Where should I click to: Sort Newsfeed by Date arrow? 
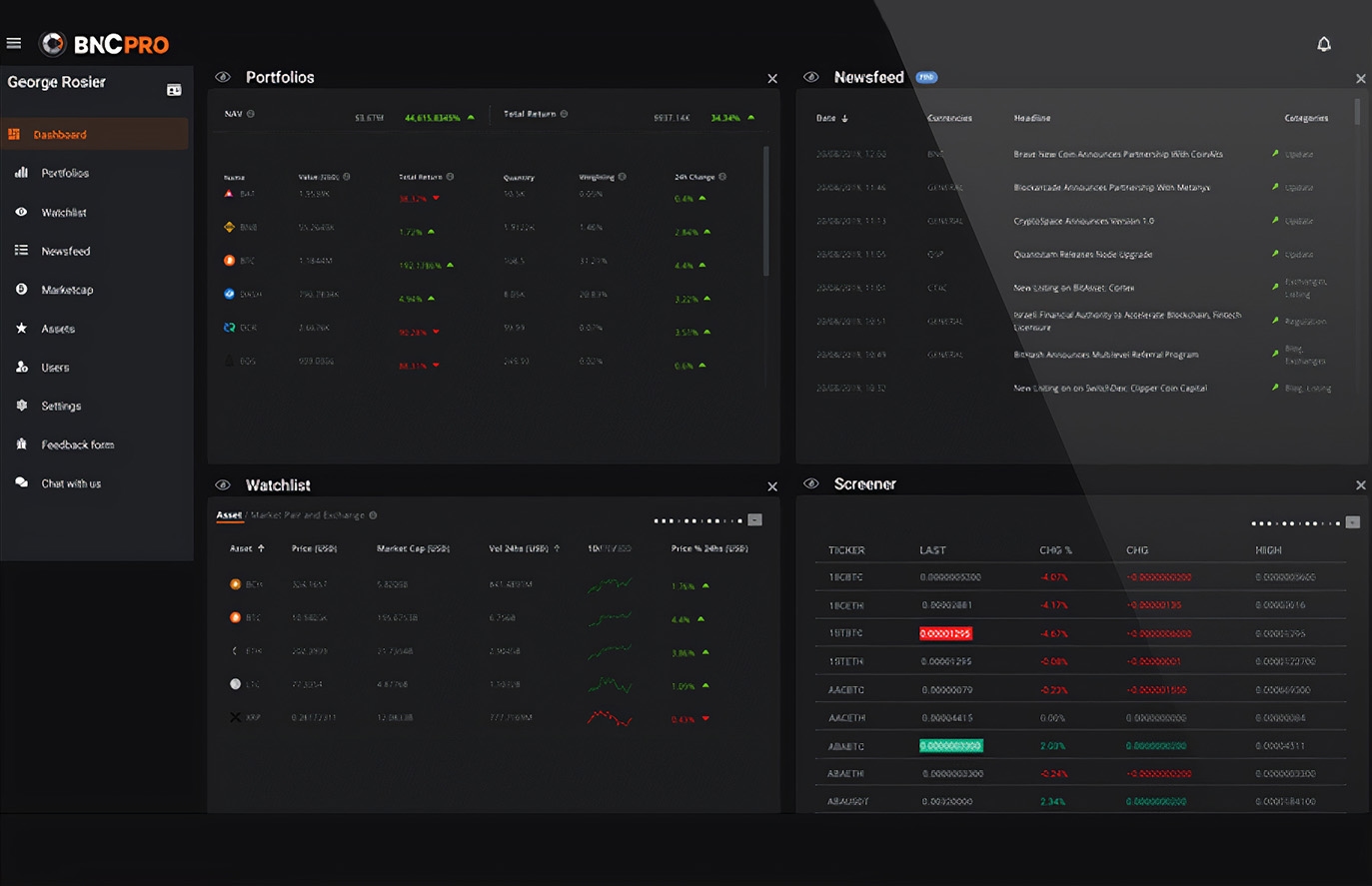click(x=845, y=118)
